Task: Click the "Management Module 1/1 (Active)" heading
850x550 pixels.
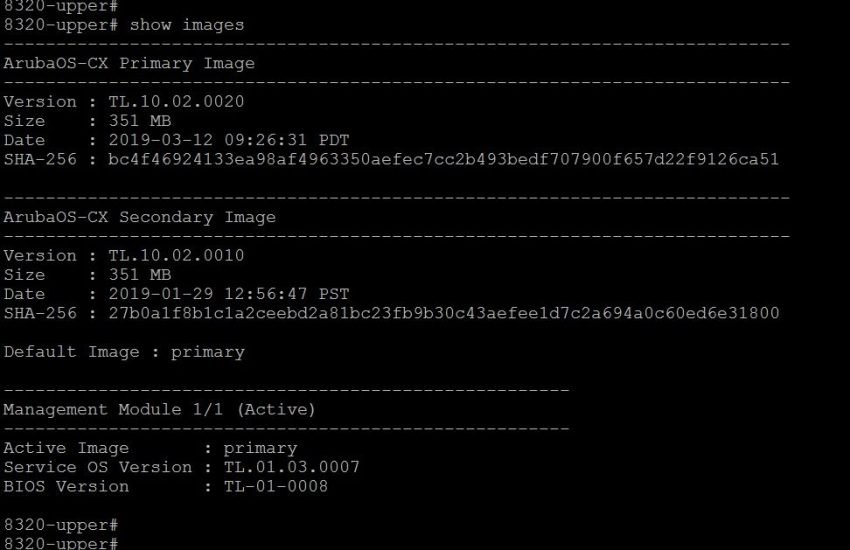Action: (x=160, y=409)
